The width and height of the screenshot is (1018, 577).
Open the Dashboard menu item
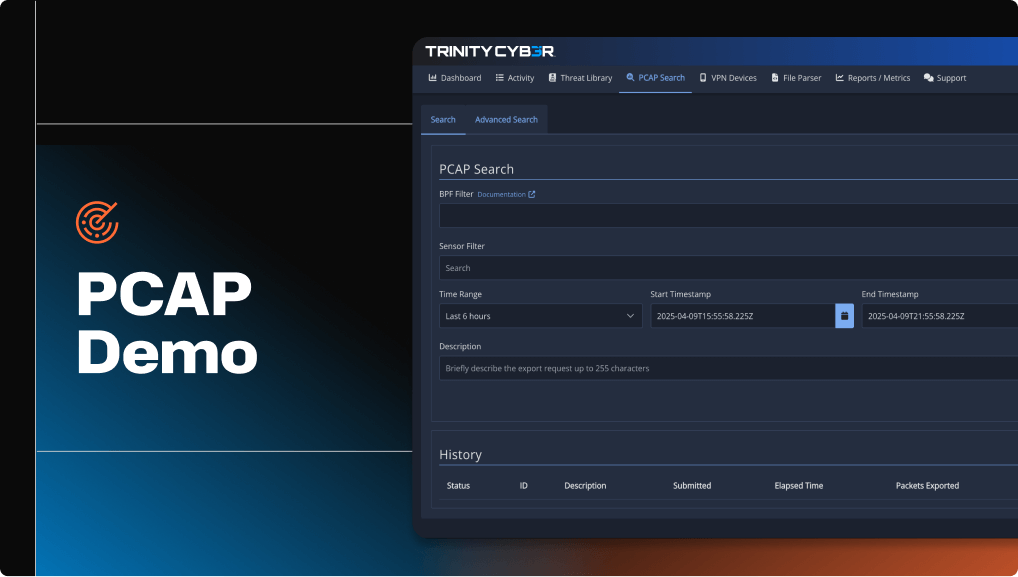tap(454, 78)
